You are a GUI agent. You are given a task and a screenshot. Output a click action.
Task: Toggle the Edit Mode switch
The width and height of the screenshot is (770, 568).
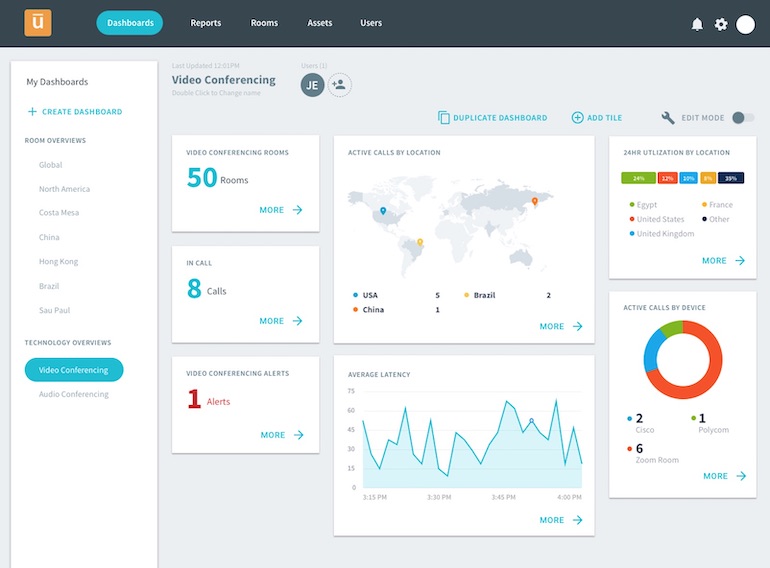[742, 118]
